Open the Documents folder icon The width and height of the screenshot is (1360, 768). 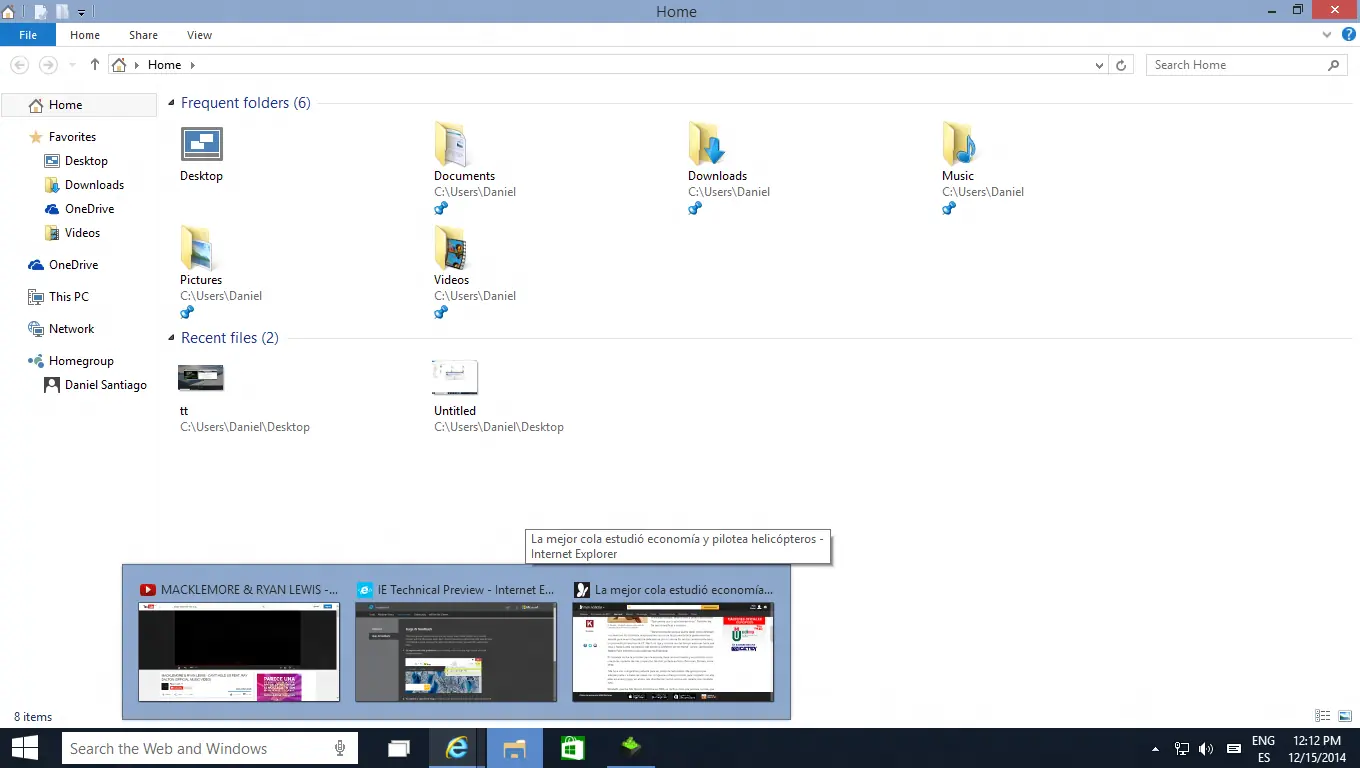click(x=450, y=145)
